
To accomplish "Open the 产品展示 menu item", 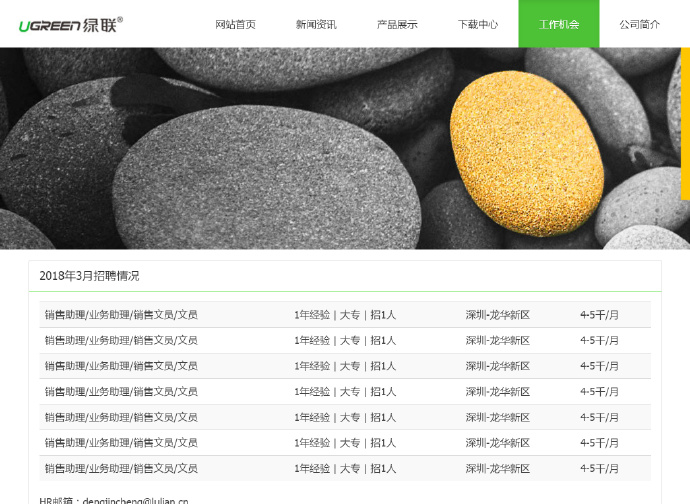I will (x=397, y=24).
